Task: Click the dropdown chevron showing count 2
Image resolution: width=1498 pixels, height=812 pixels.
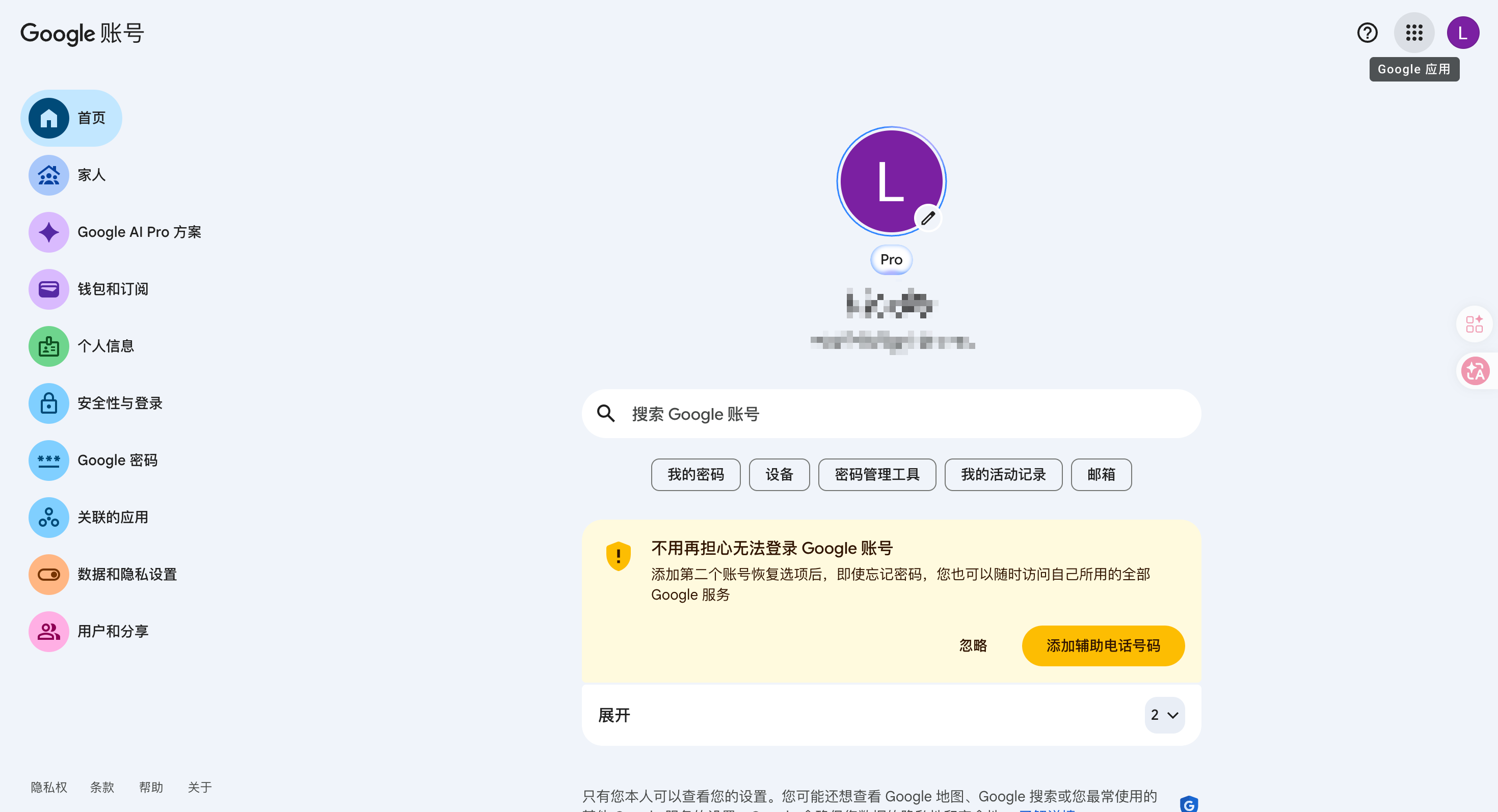Action: click(1164, 714)
